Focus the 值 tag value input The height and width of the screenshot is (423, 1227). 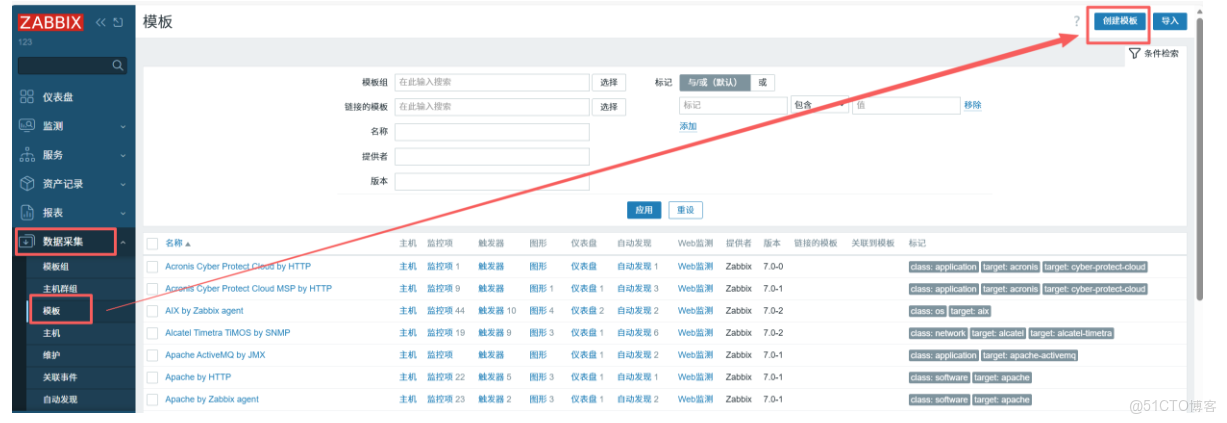pos(905,105)
